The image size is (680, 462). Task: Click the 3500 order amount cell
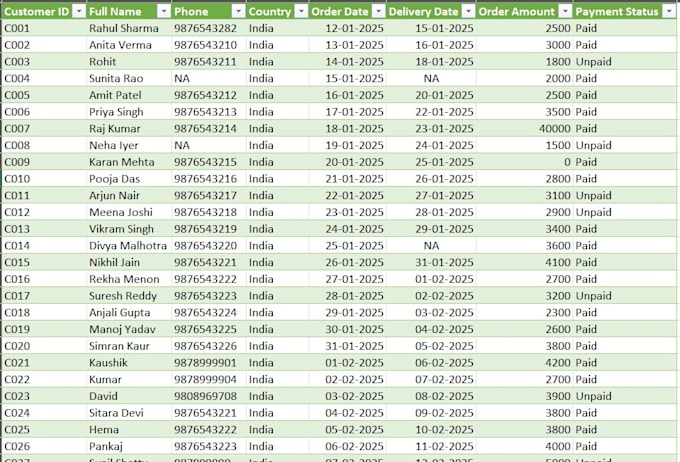pyautogui.click(x=524, y=112)
